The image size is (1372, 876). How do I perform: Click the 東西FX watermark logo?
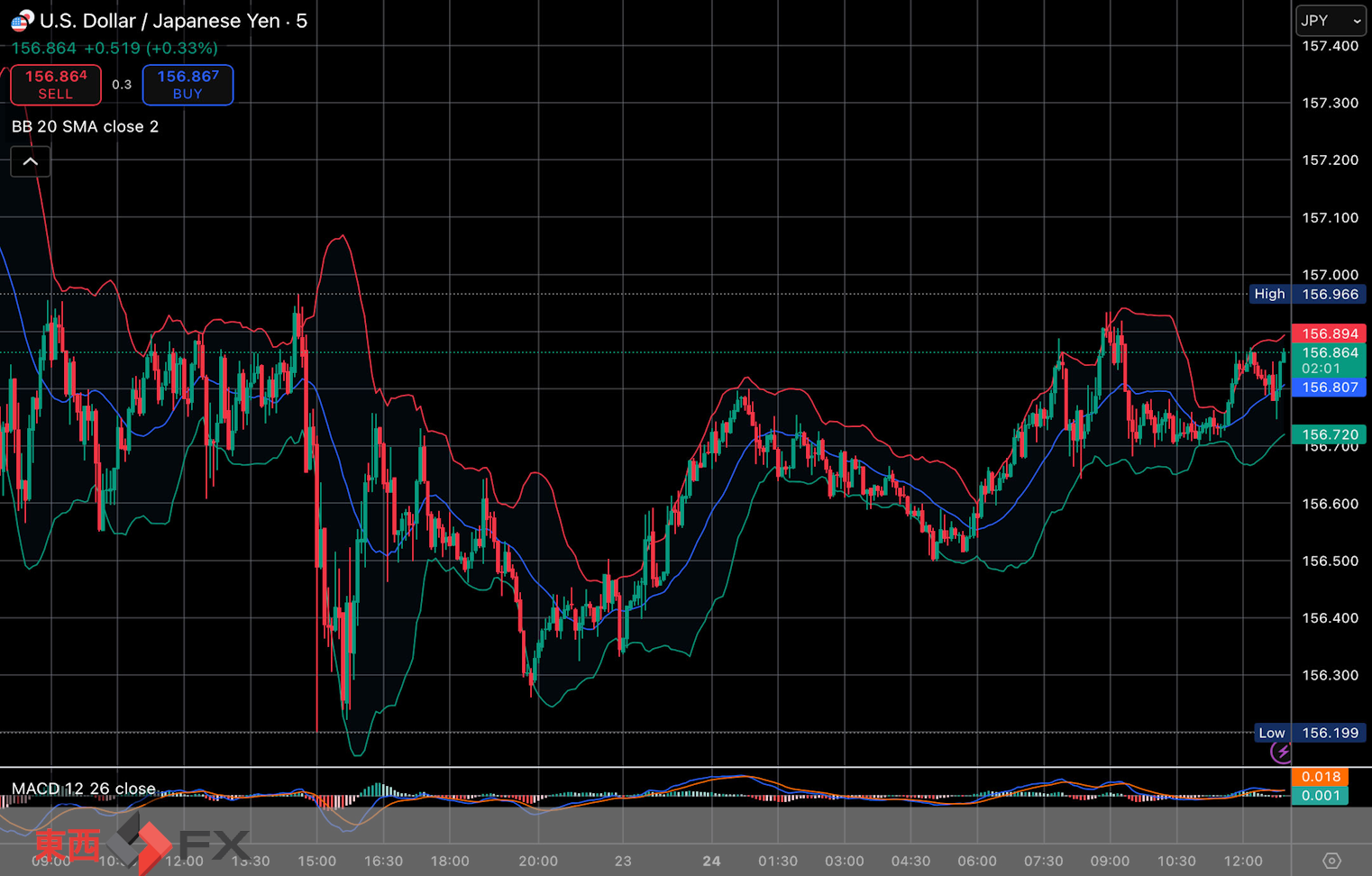pyautogui.click(x=140, y=844)
